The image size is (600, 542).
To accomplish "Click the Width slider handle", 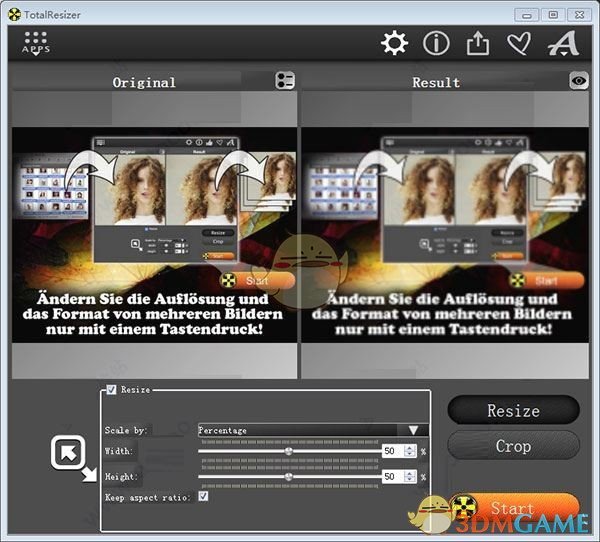I will 289,451.
